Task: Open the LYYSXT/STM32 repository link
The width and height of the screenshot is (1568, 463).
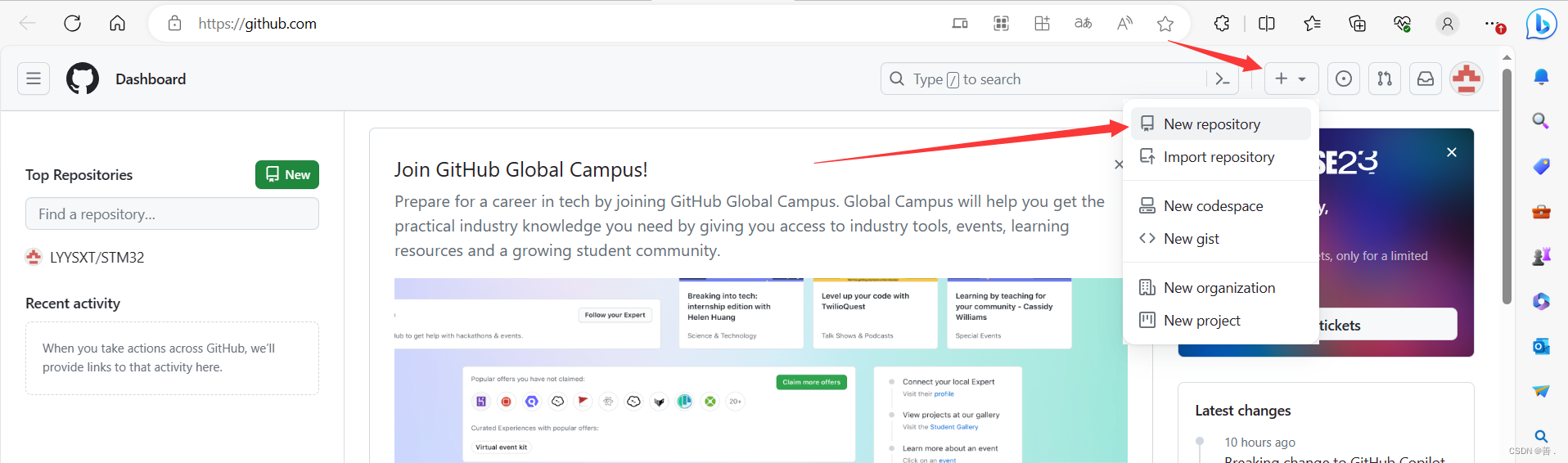Action: pos(97,258)
